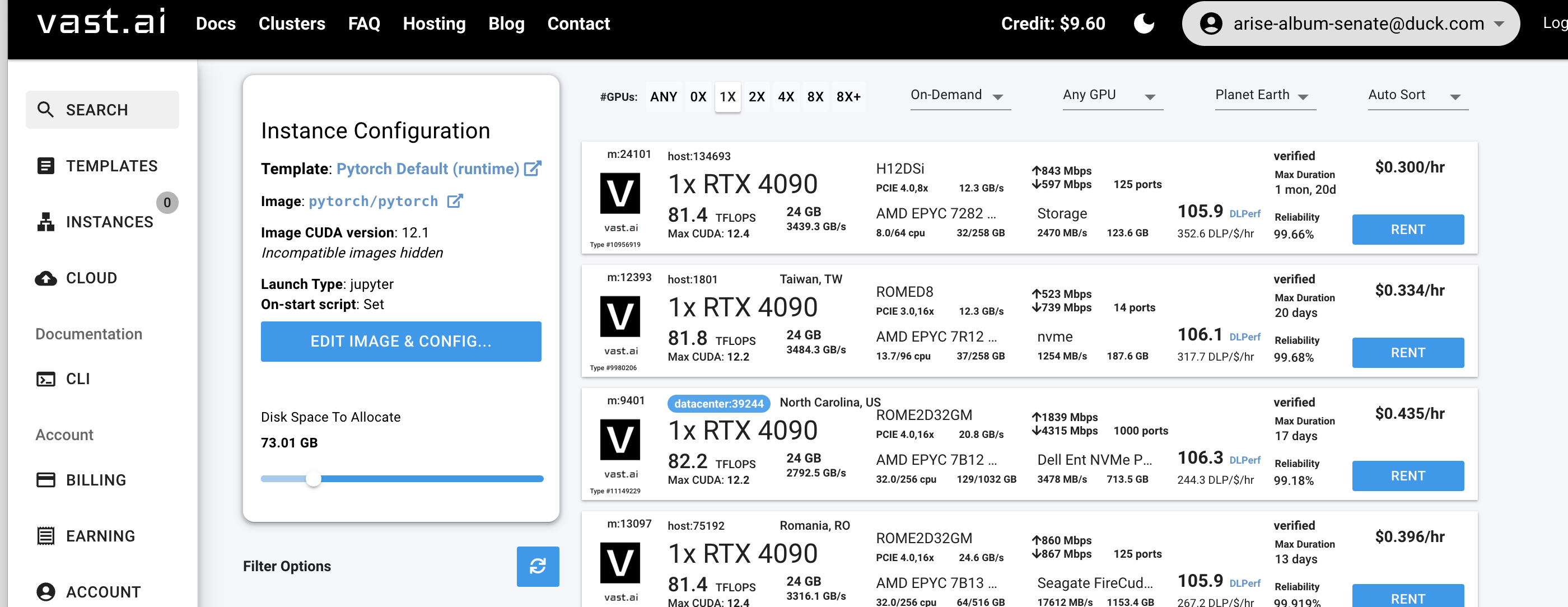Image resolution: width=1568 pixels, height=607 pixels.
Task: Select the 8X+ GPU count filter
Action: click(x=848, y=97)
